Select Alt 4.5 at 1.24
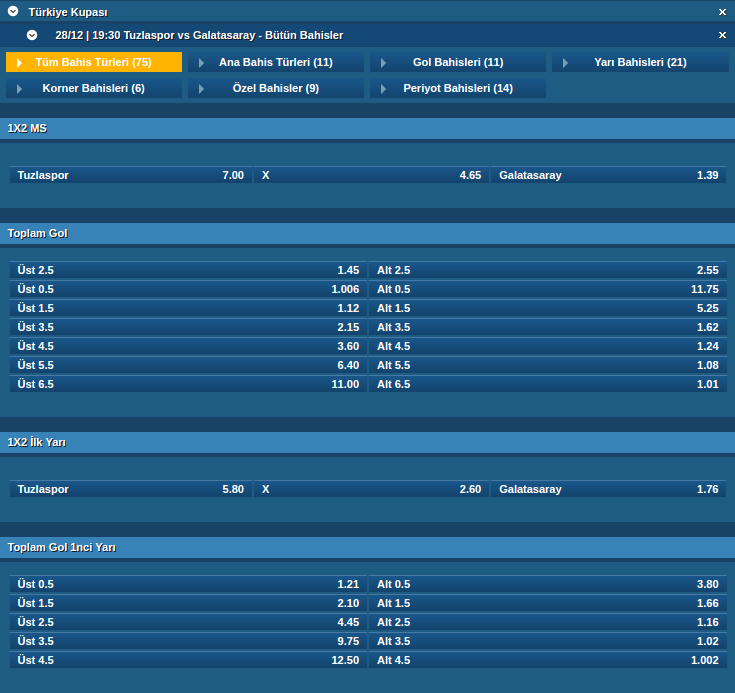Screen dimensions: 735x693 (548, 346)
